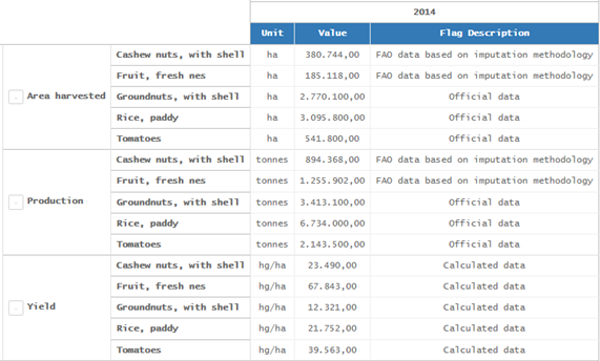Click the Unit column header
This screenshot has width=600, height=361.
coord(272,33)
